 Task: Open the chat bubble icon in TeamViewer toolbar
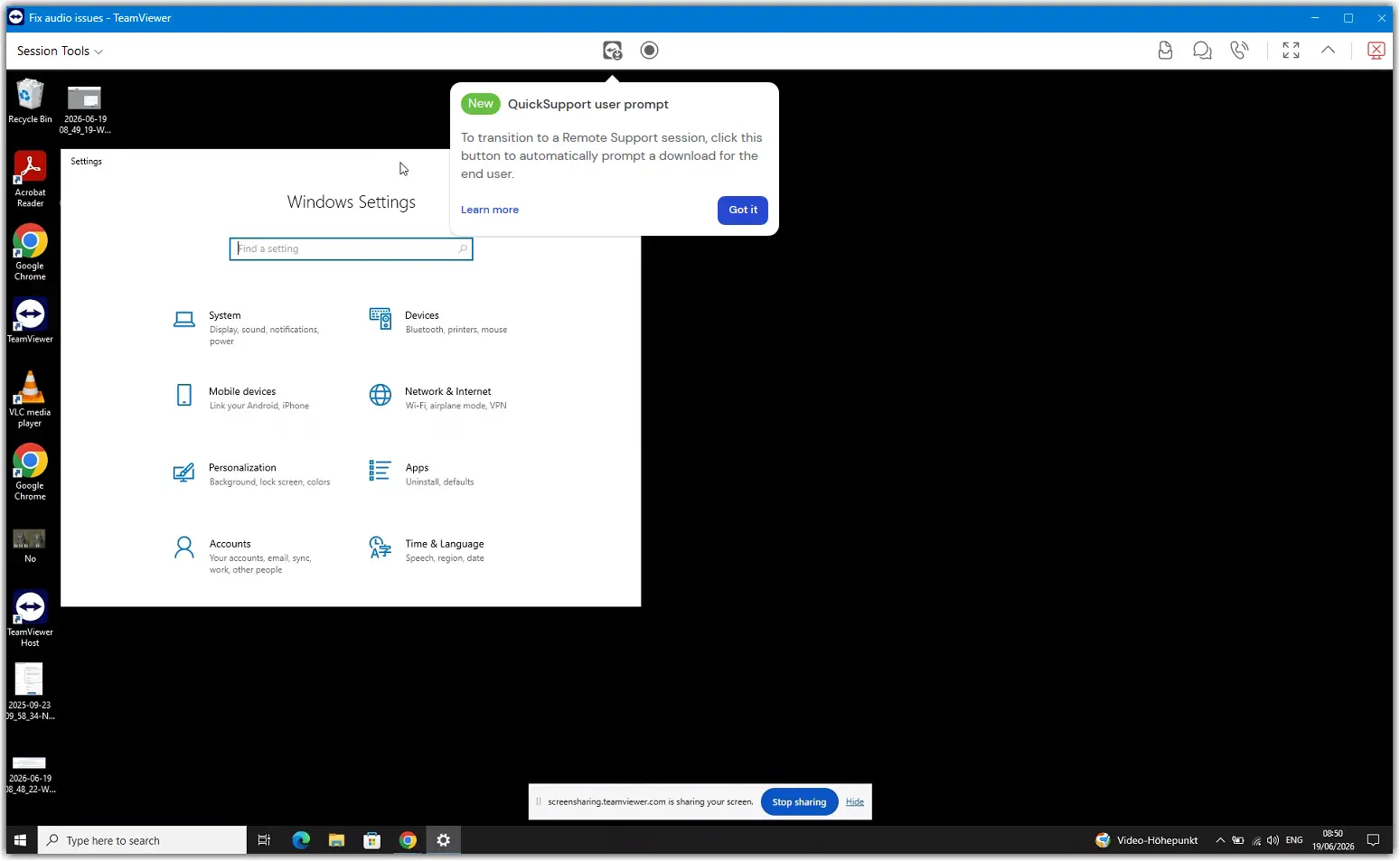coord(1202,51)
